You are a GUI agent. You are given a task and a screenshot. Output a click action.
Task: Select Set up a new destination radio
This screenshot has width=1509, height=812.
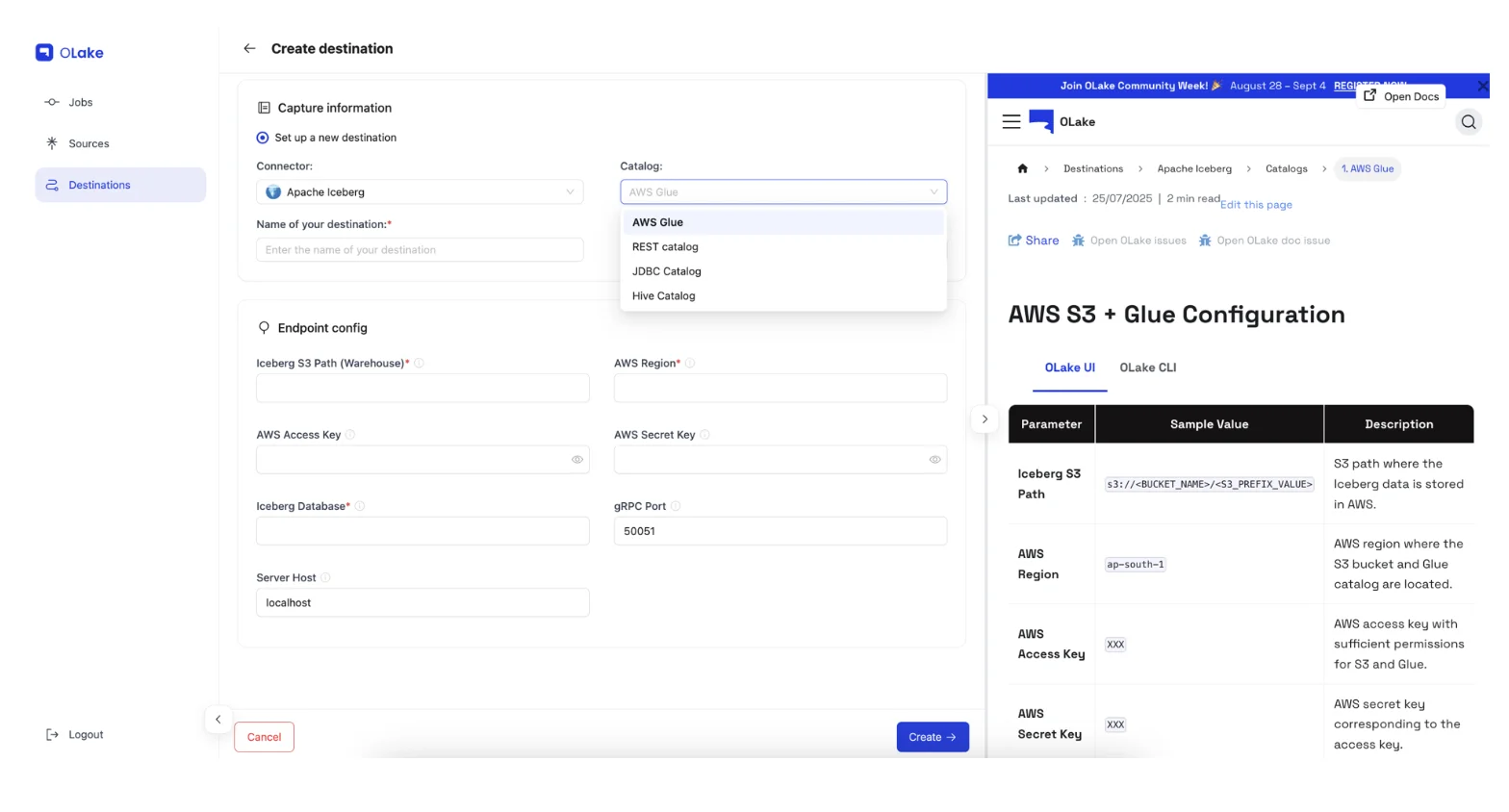click(263, 138)
